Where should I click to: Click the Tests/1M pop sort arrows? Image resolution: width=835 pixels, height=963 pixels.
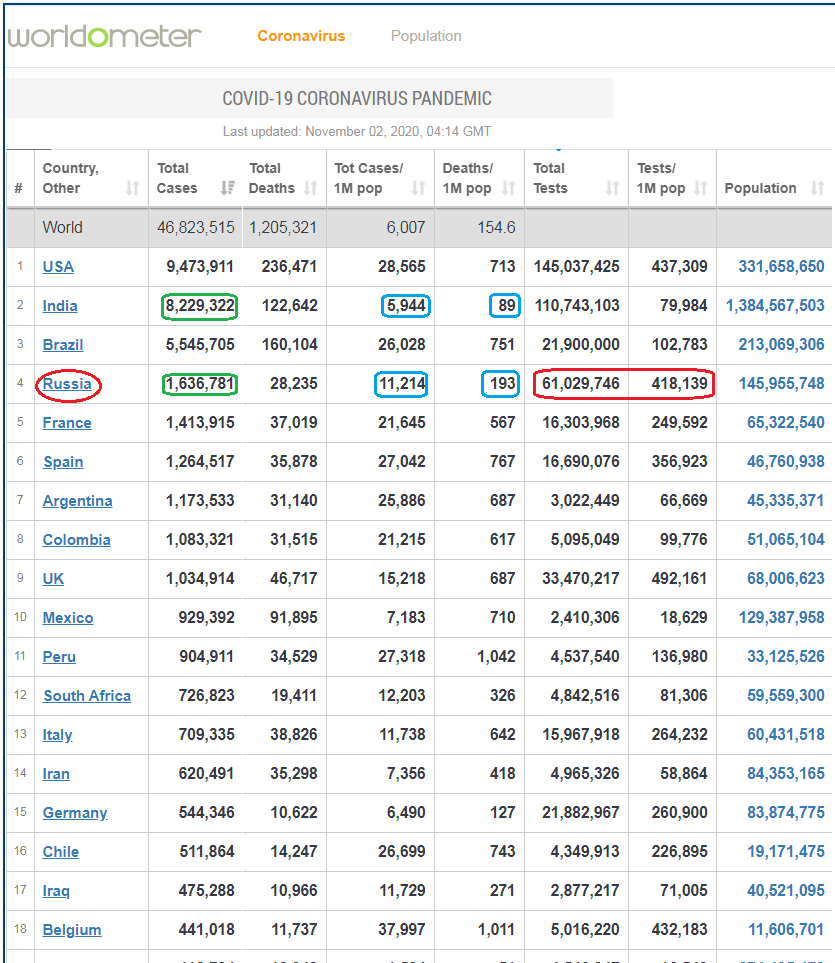(701, 188)
